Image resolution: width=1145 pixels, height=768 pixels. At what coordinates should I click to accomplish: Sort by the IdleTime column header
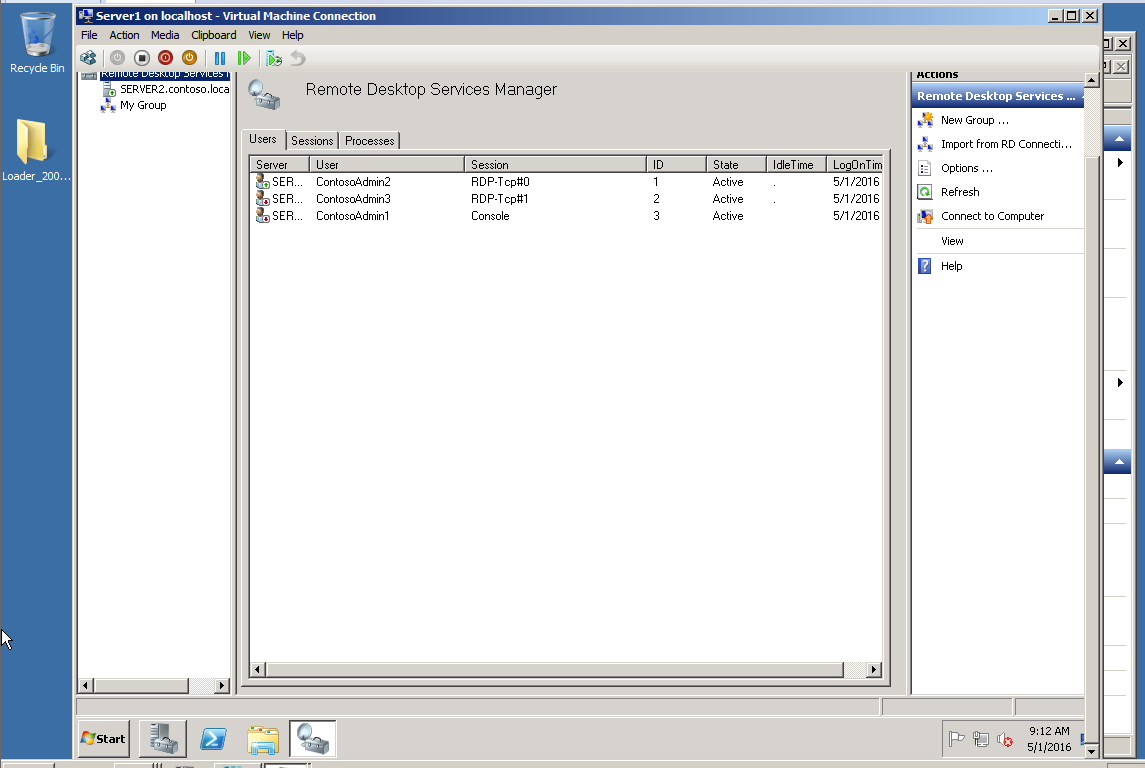pos(797,164)
